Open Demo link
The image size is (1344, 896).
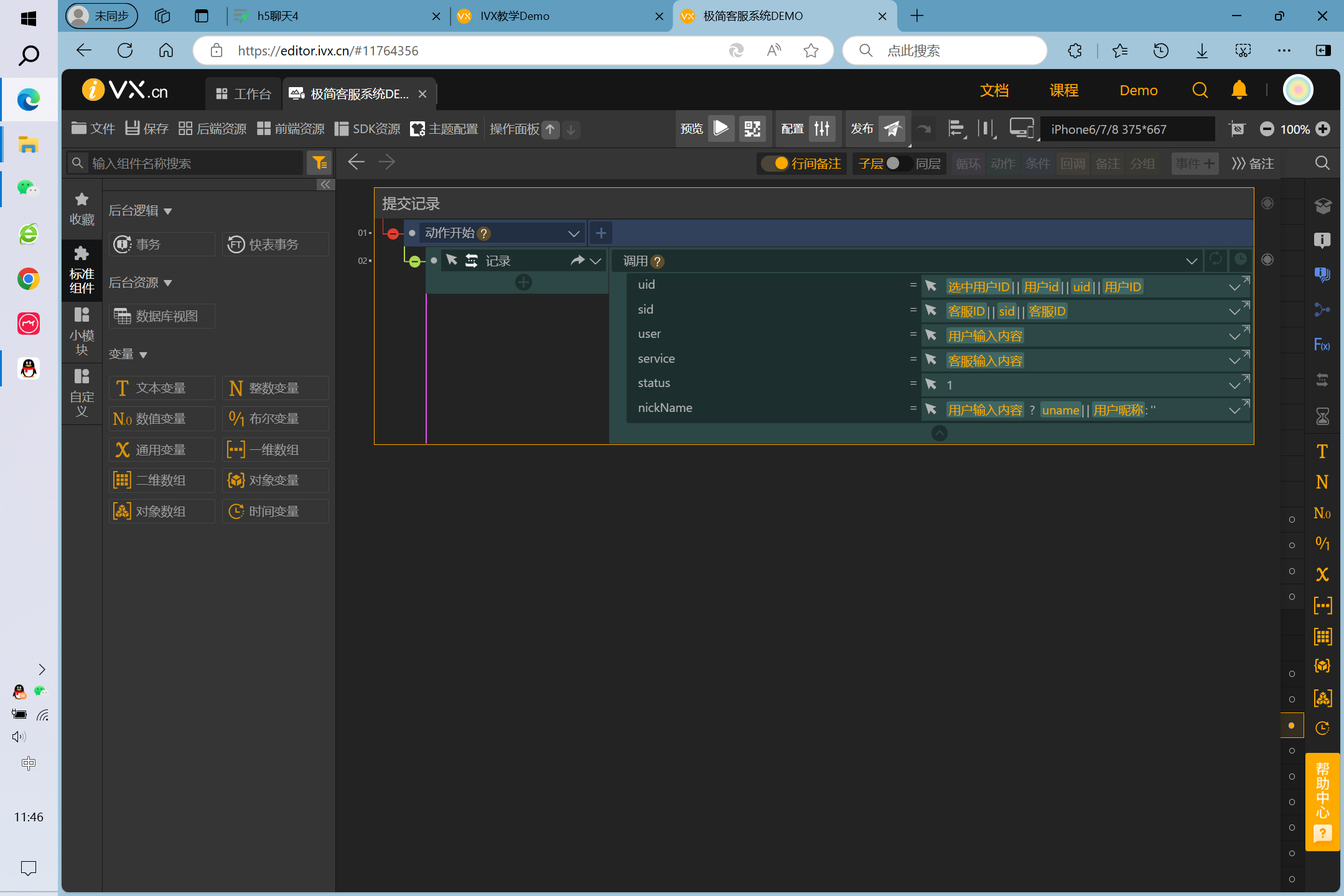click(1138, 90)
